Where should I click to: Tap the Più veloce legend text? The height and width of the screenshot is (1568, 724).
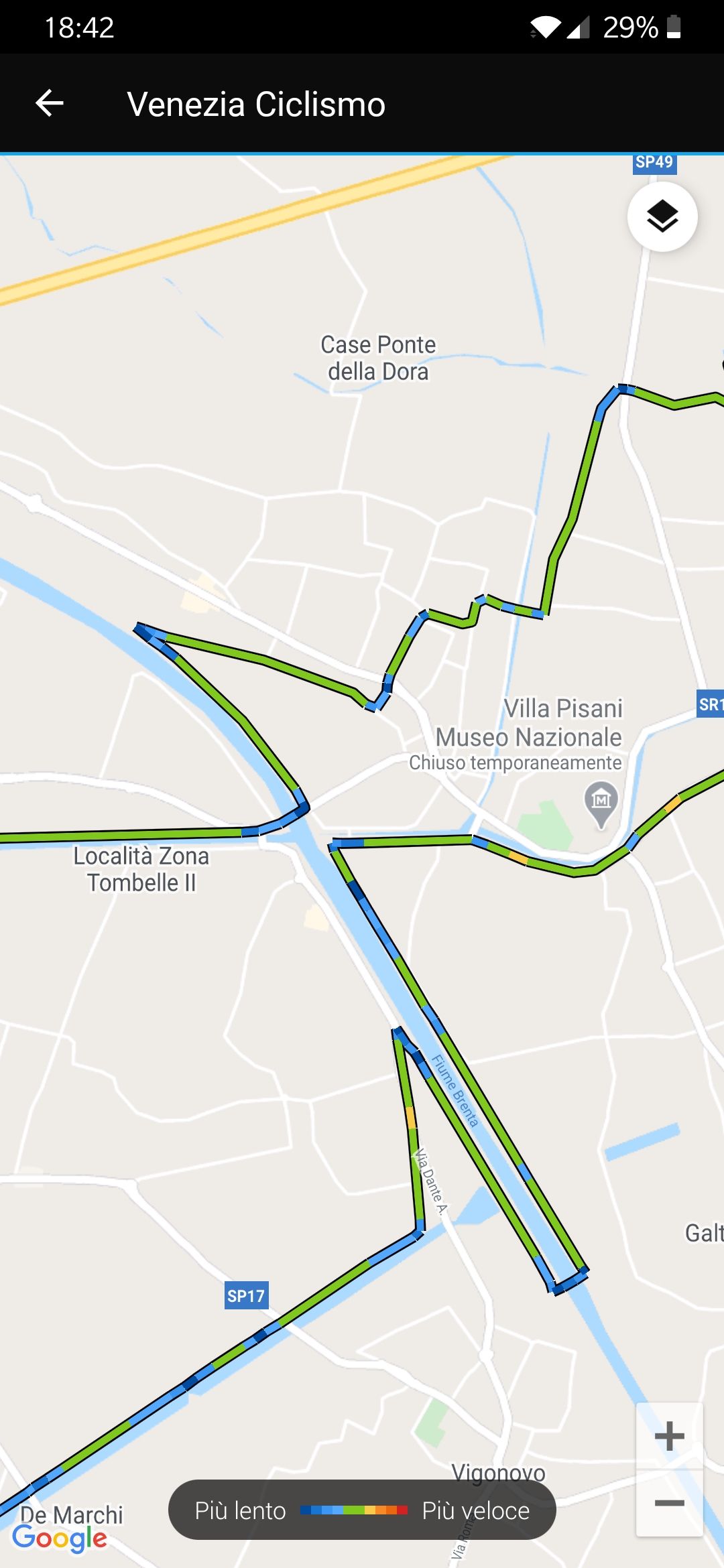tap(476, 1510)
